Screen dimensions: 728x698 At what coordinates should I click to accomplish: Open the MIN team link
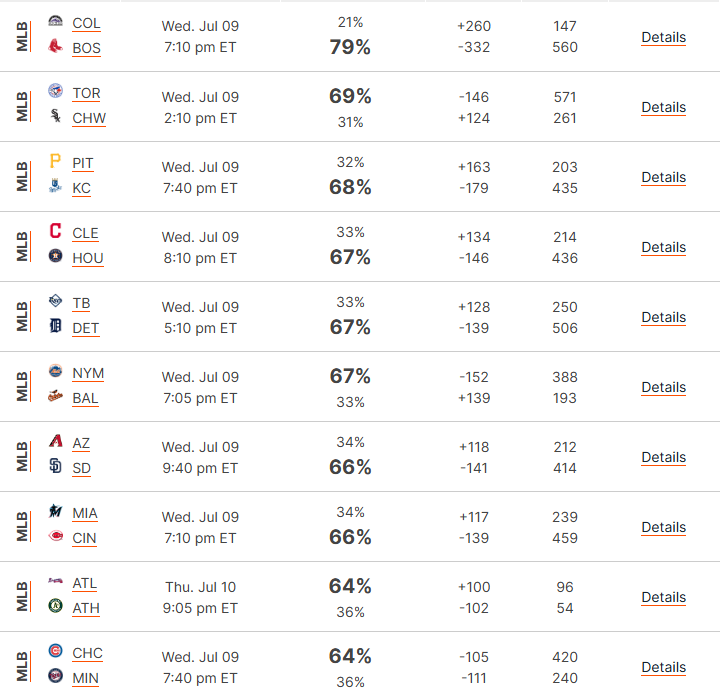[x=85, y=678]
